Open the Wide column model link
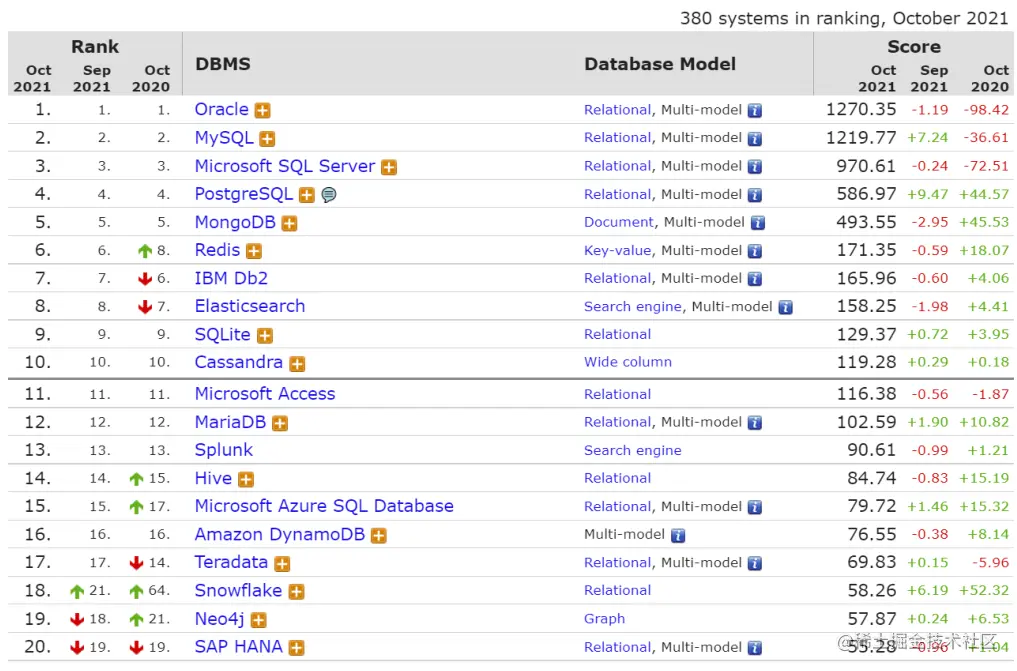Image resolution: width=1017 pixels, height=671 pixels. (628, 362)
